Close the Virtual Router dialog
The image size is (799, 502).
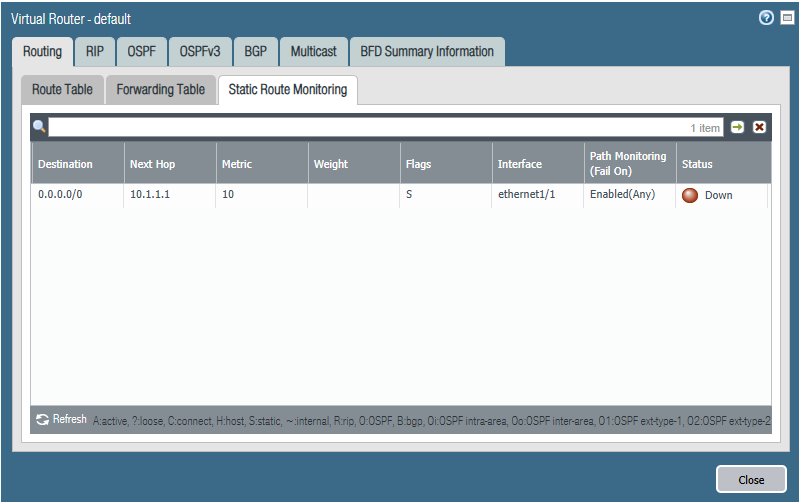tap(751, 480)
